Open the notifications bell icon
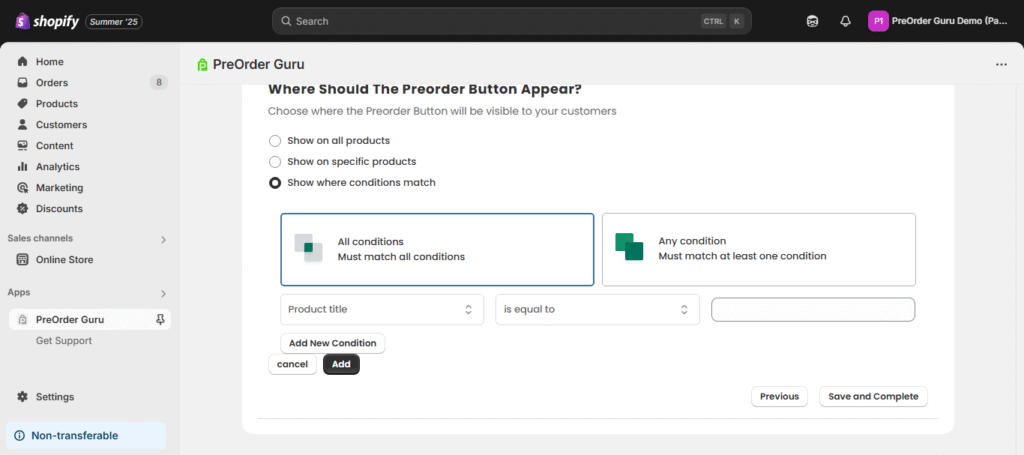This screenshot has width=1024, height=455. click(845, 21)
